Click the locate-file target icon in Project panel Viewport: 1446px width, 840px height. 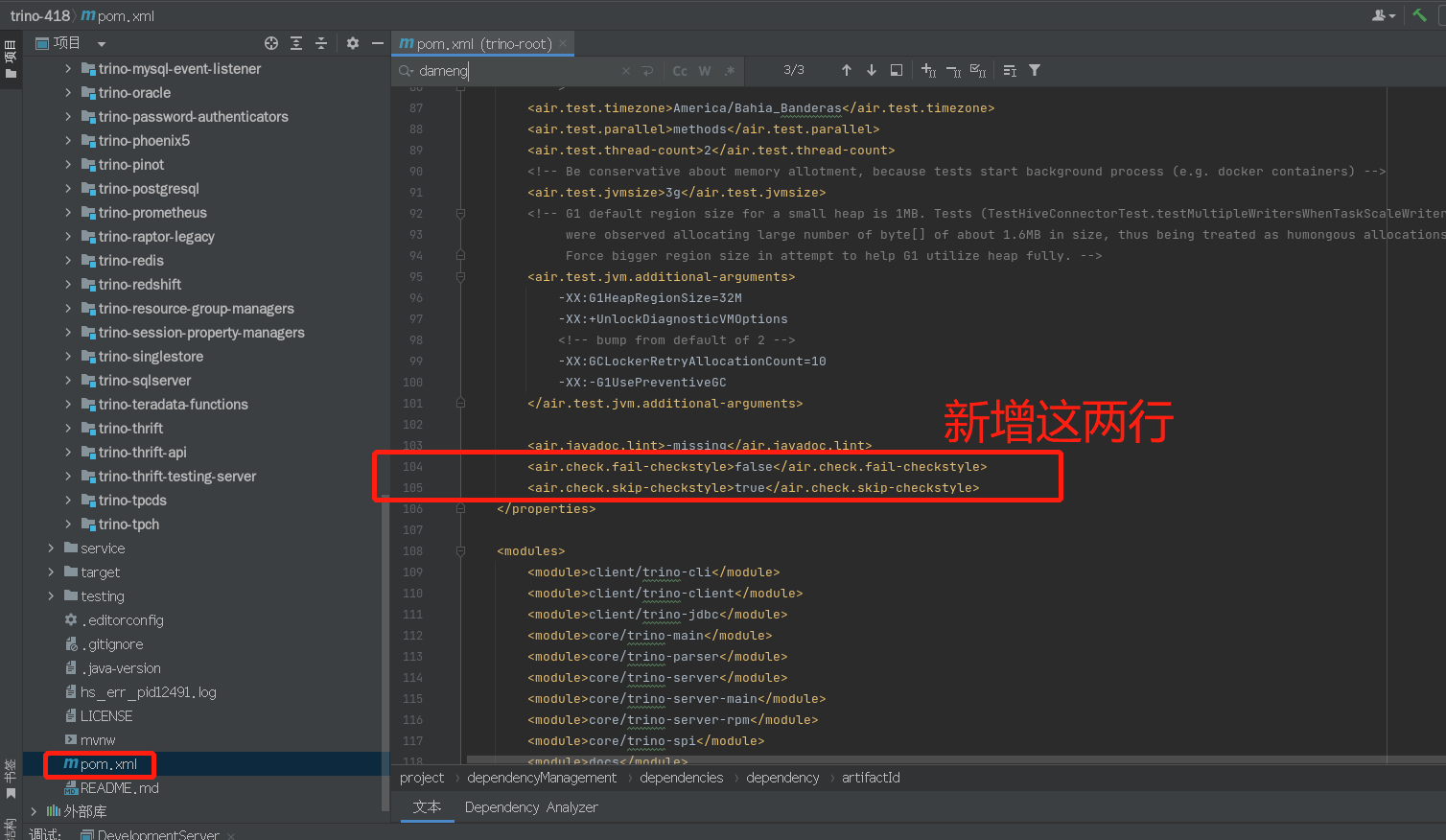point(271,43)
